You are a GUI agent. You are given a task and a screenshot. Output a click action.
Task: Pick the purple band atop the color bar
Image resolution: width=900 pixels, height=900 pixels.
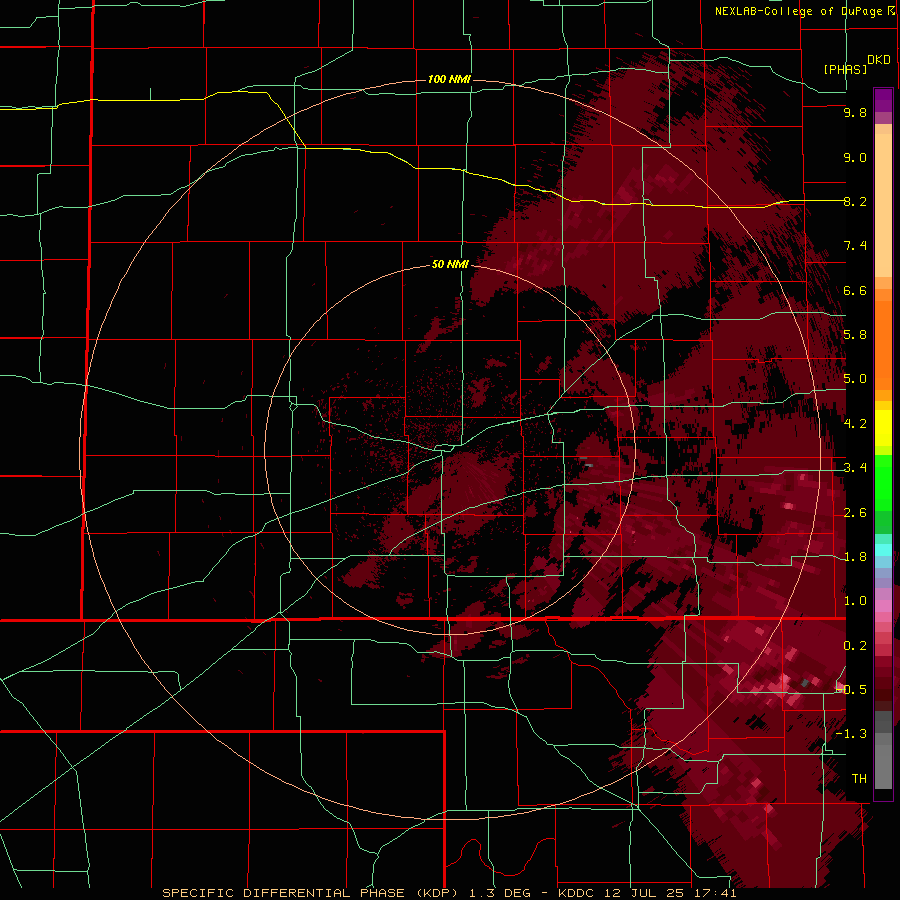click(x=883, y=101)
